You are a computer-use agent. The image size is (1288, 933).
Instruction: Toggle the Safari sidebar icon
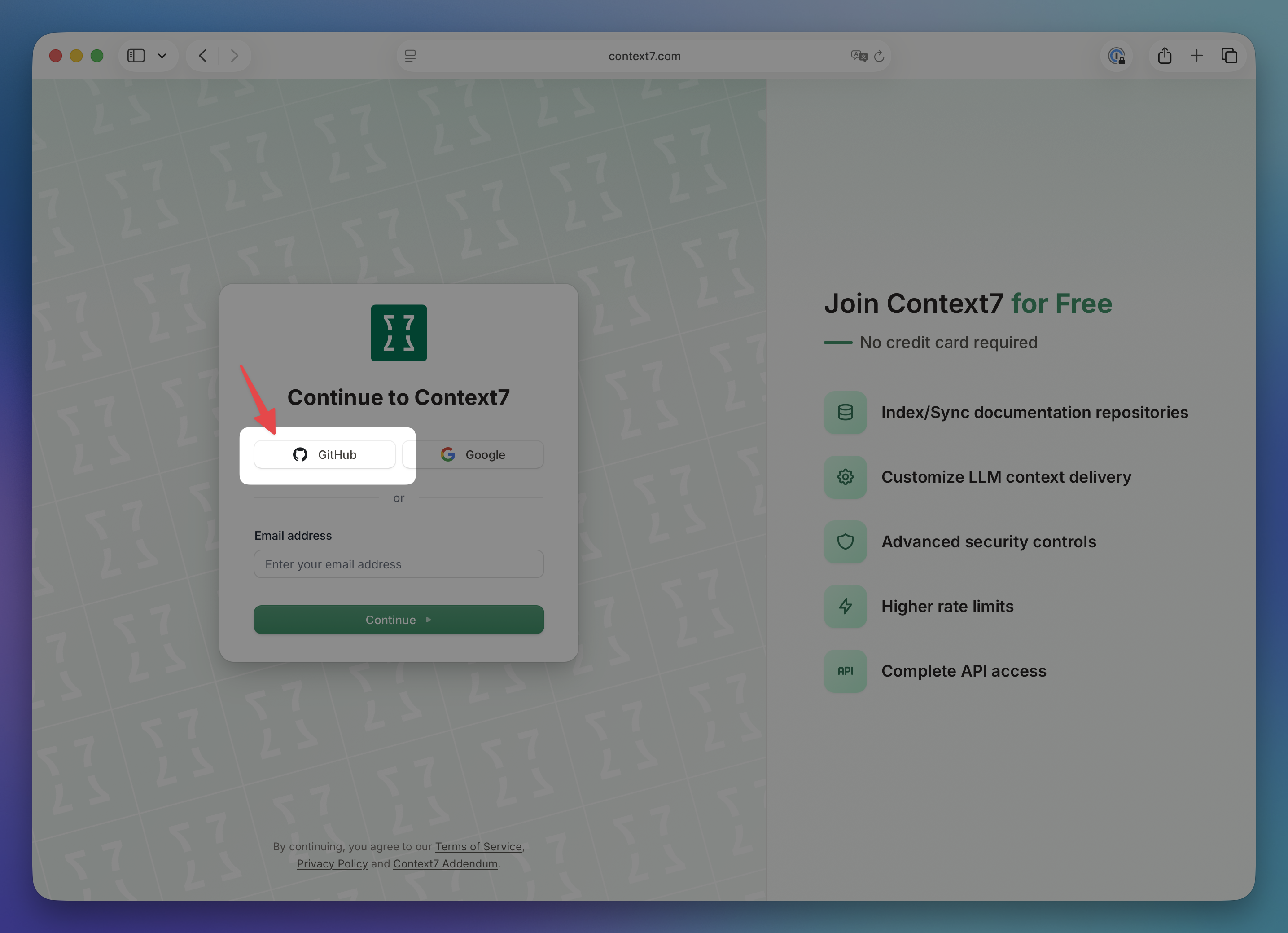(x=136, y=56)
